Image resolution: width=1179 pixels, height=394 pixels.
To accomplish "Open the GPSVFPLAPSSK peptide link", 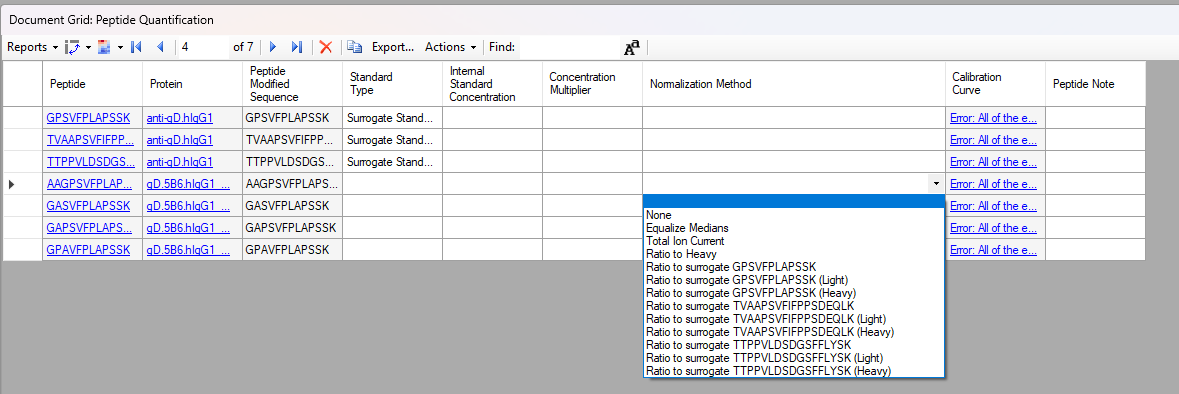I will [88, 118].
